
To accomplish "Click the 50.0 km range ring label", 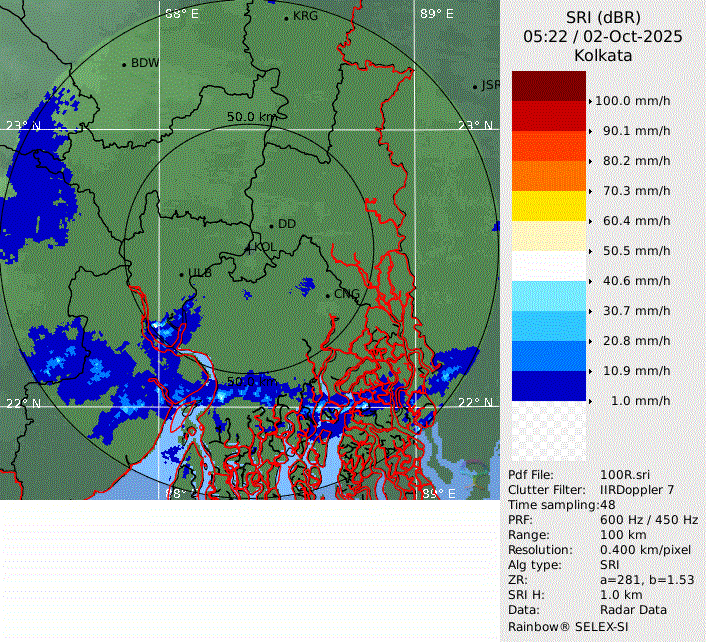I will pyautogui.click(x=251, y=117).
